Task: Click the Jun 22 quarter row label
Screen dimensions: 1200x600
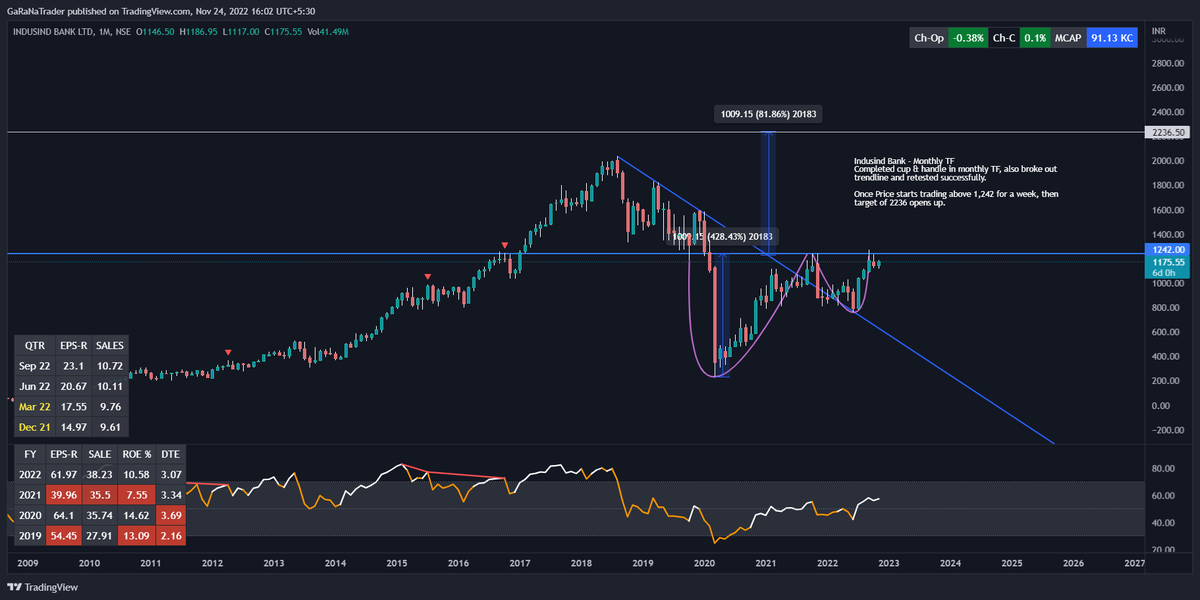Action: [35, 386]
